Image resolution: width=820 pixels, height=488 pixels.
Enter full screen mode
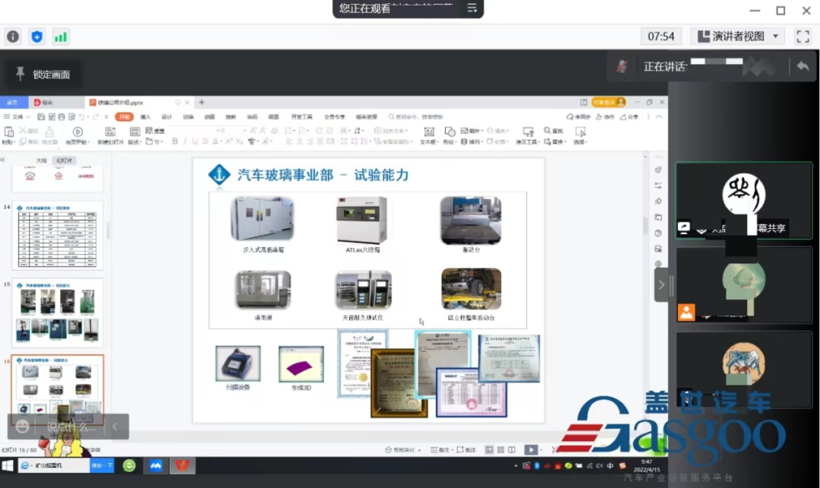point(802,36)
